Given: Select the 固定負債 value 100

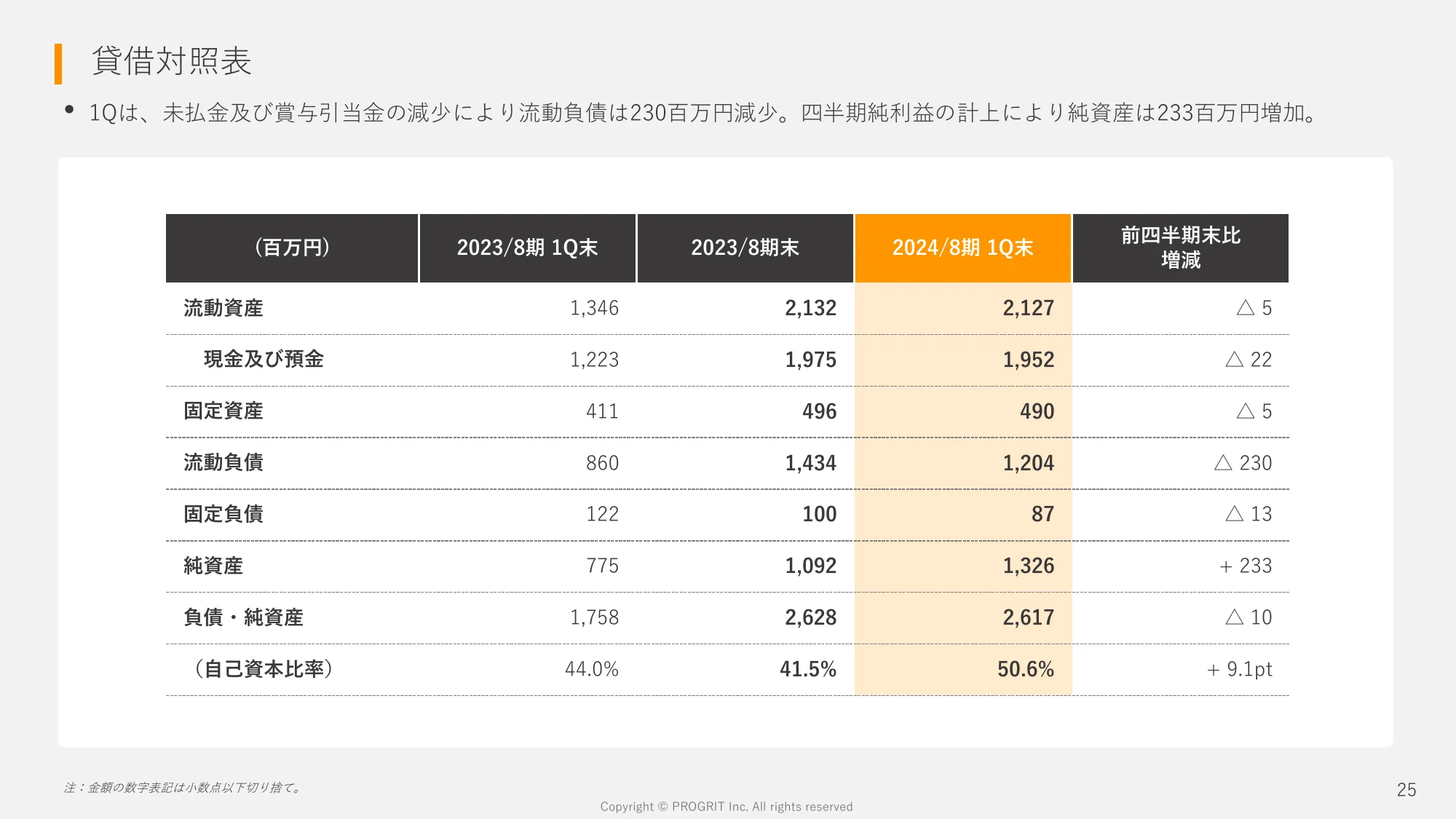Looking at the screenshot, I should (x=819, y=514).
